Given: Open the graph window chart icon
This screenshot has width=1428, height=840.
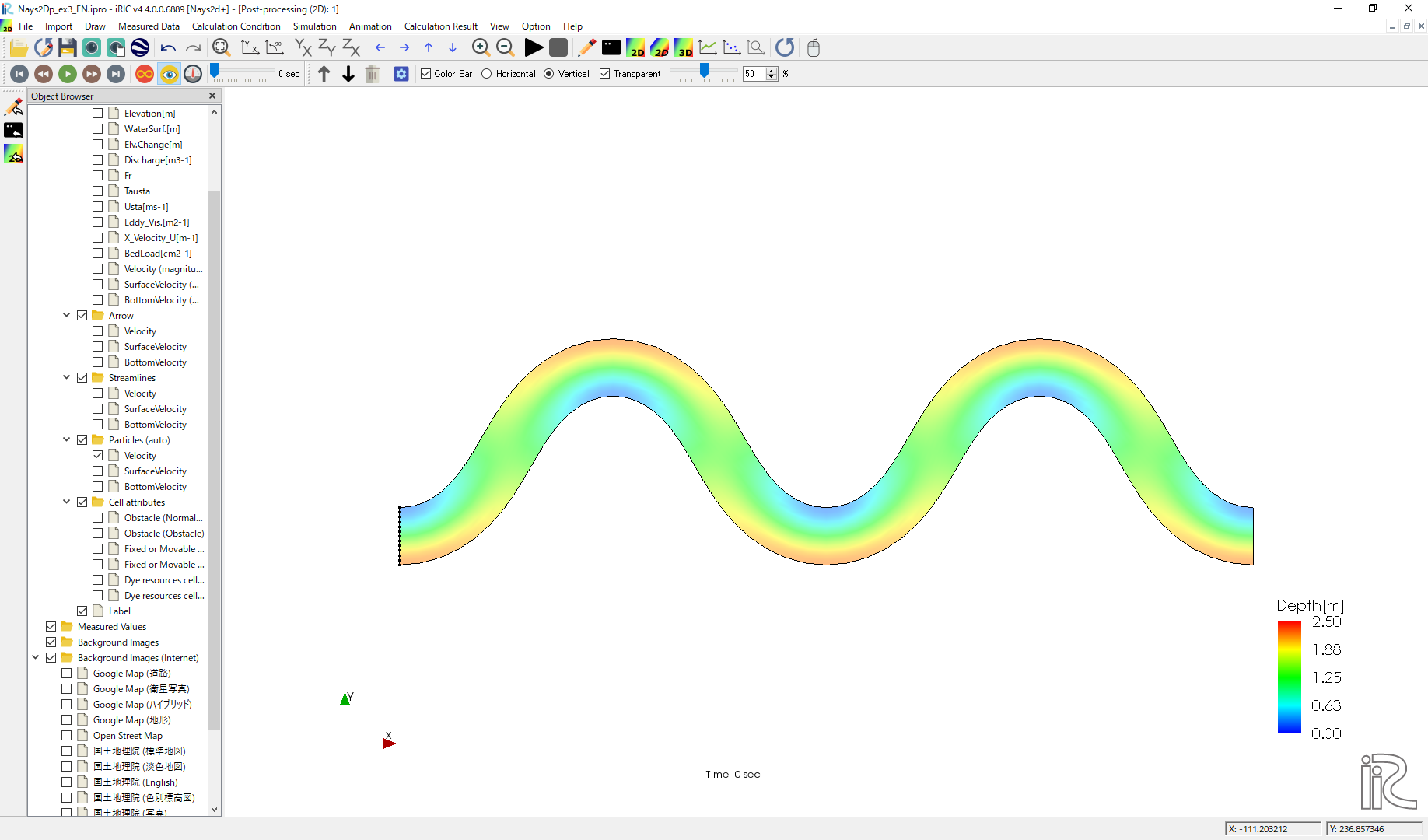Looking at the screenshot, I should coord(708,48).
